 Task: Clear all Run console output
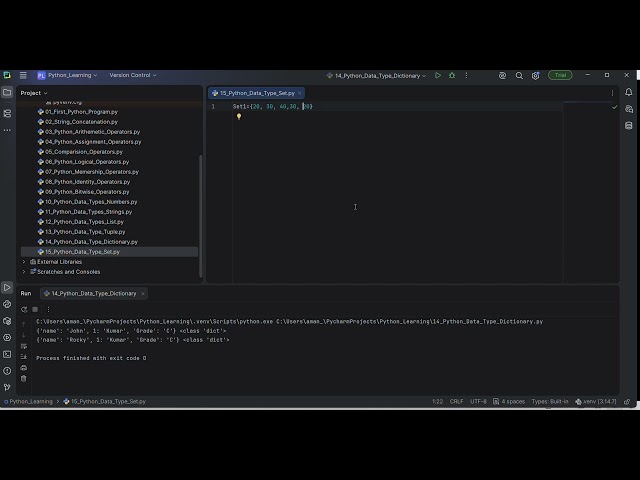pos(24,379)
